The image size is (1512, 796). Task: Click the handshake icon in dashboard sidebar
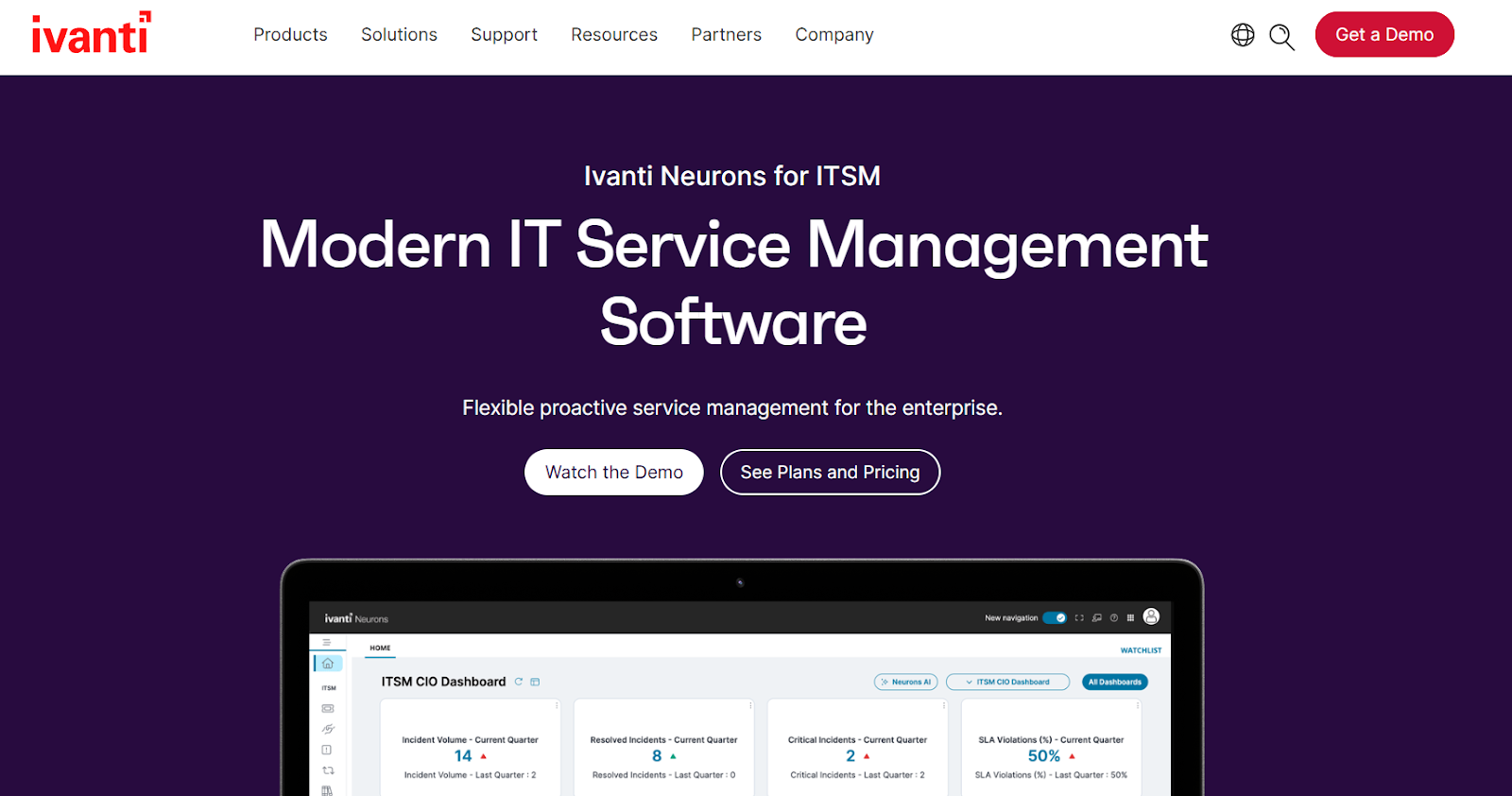[x=328, y=729]
